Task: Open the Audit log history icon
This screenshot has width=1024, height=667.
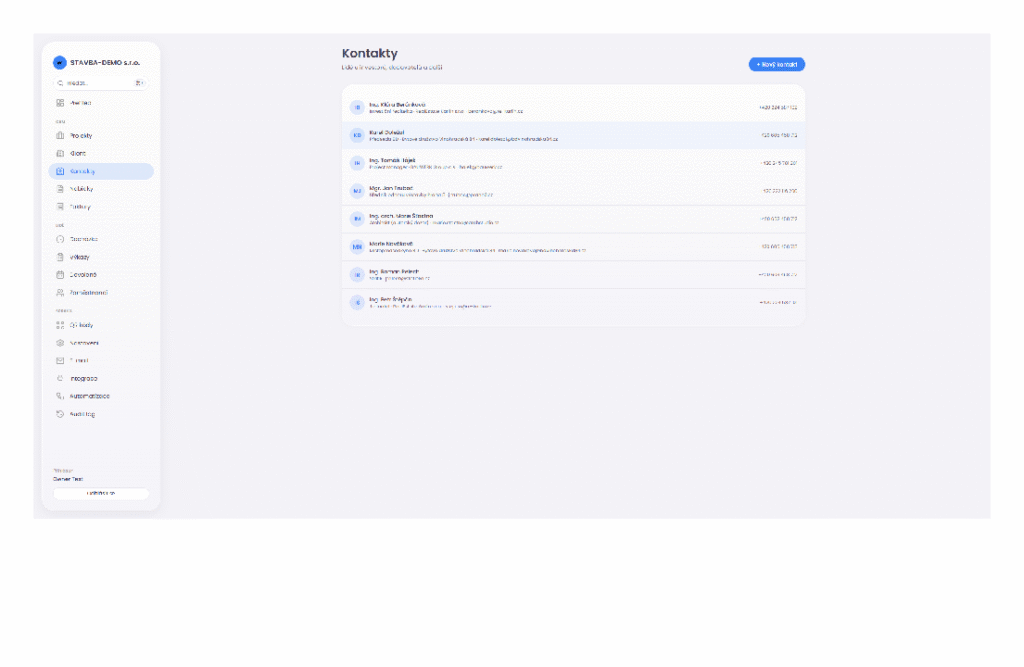Action: (60, 414)
